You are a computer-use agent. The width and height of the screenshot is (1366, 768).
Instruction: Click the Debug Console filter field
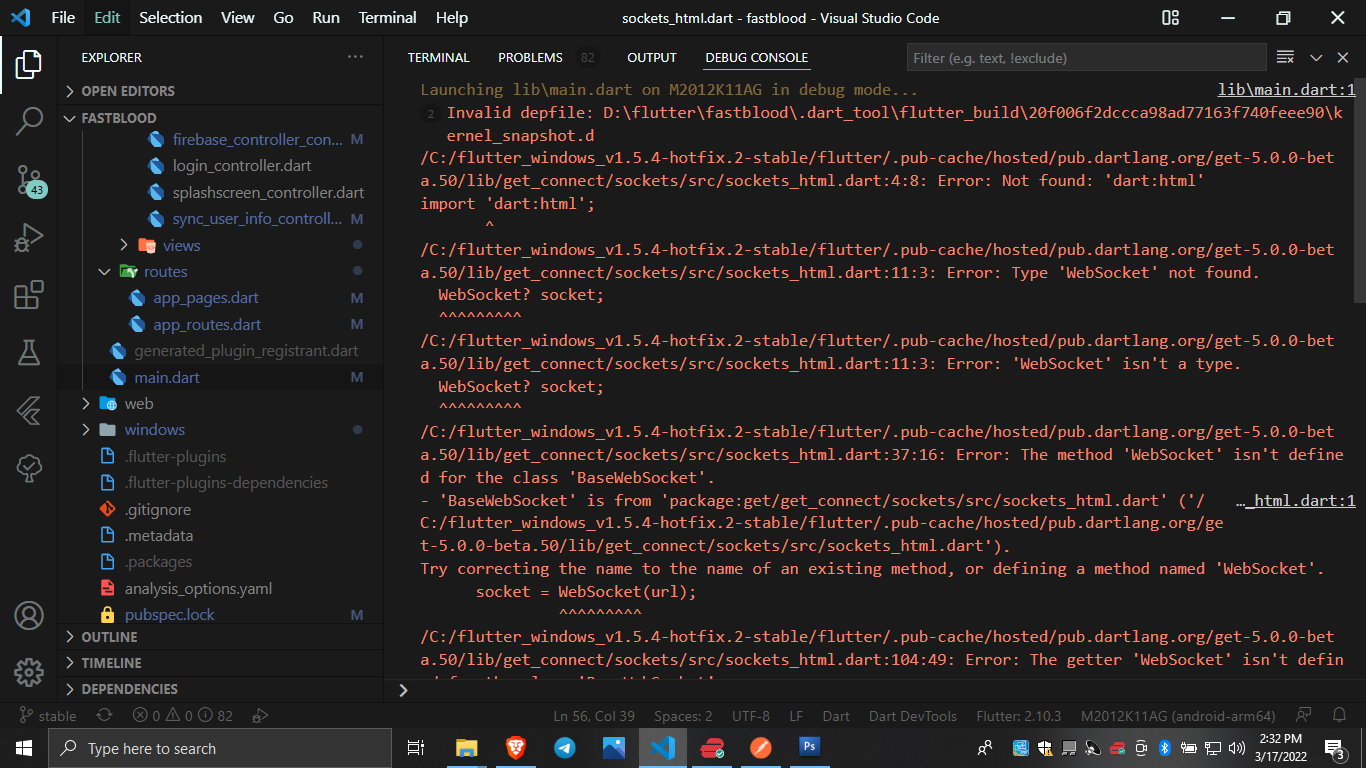point(1086,57)
